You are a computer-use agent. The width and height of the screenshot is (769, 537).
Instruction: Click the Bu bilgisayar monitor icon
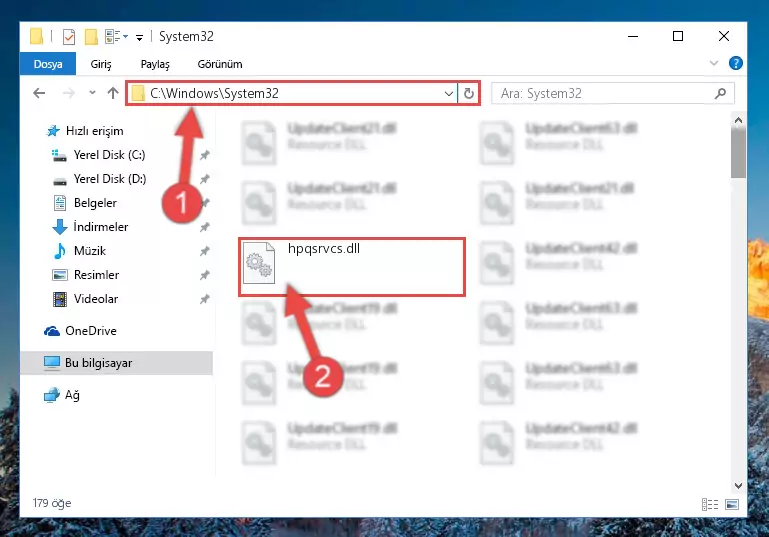click(x=51, y=363)
